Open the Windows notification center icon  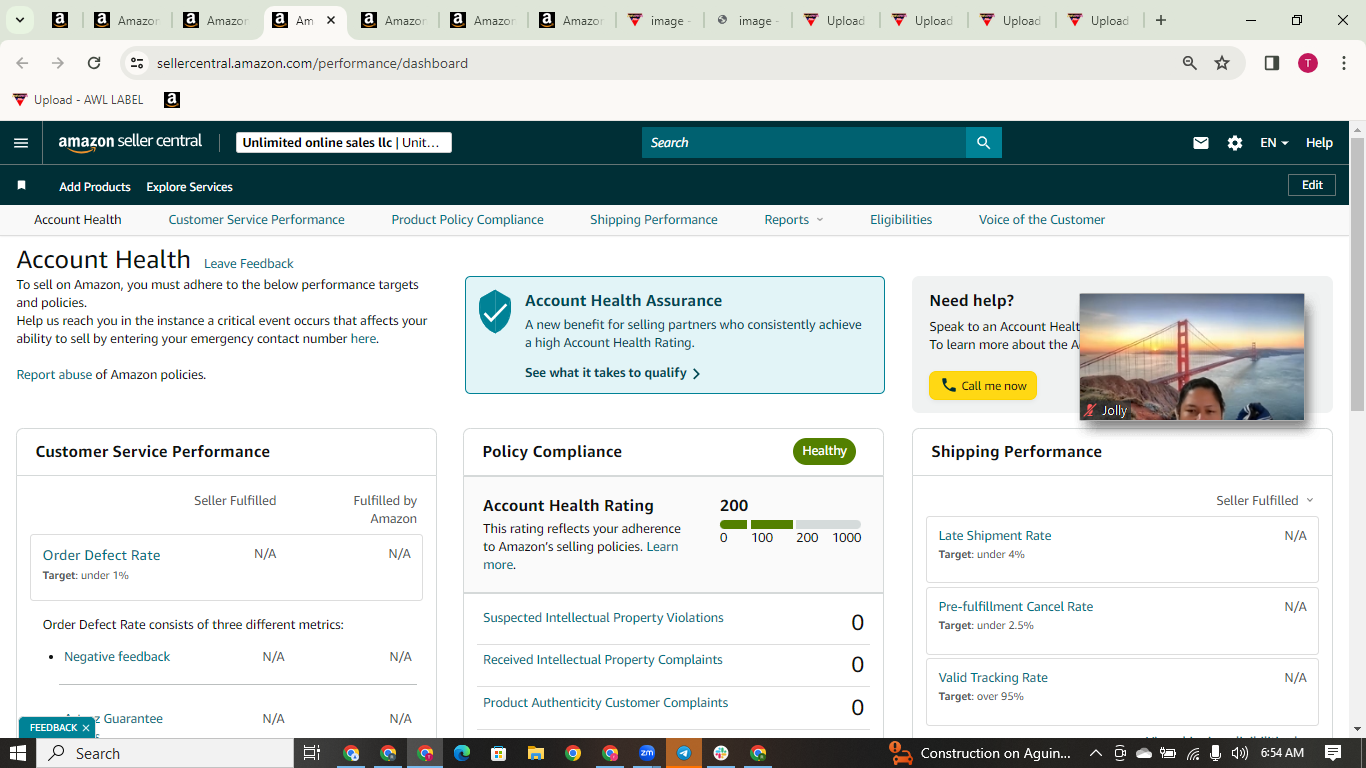click(x=1333, y=753)
